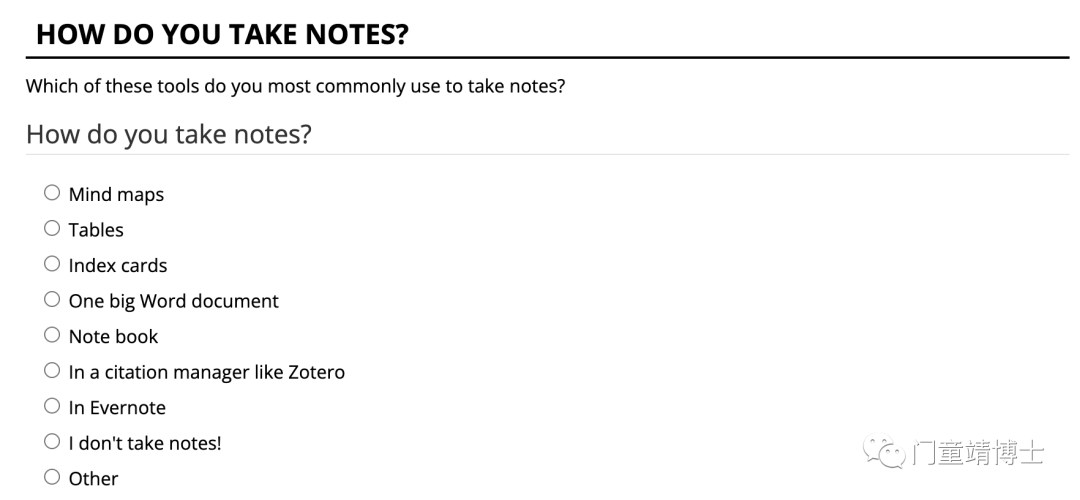Select the Index cards radio button
The height and width of the screenshot is (500, 1080).
click(52, 264)
